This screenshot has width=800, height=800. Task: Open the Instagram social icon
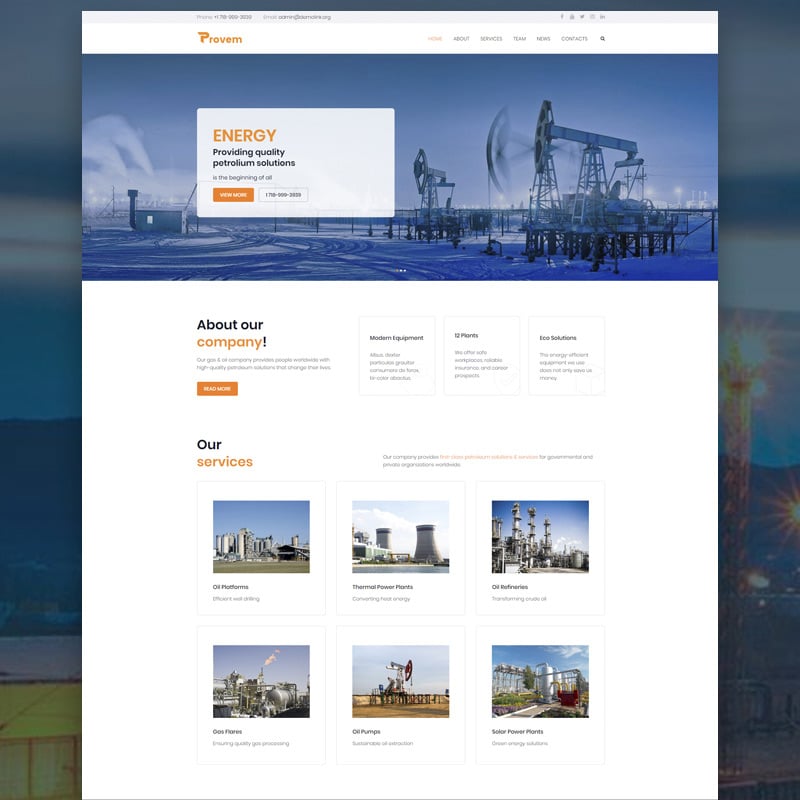(592, 17)
